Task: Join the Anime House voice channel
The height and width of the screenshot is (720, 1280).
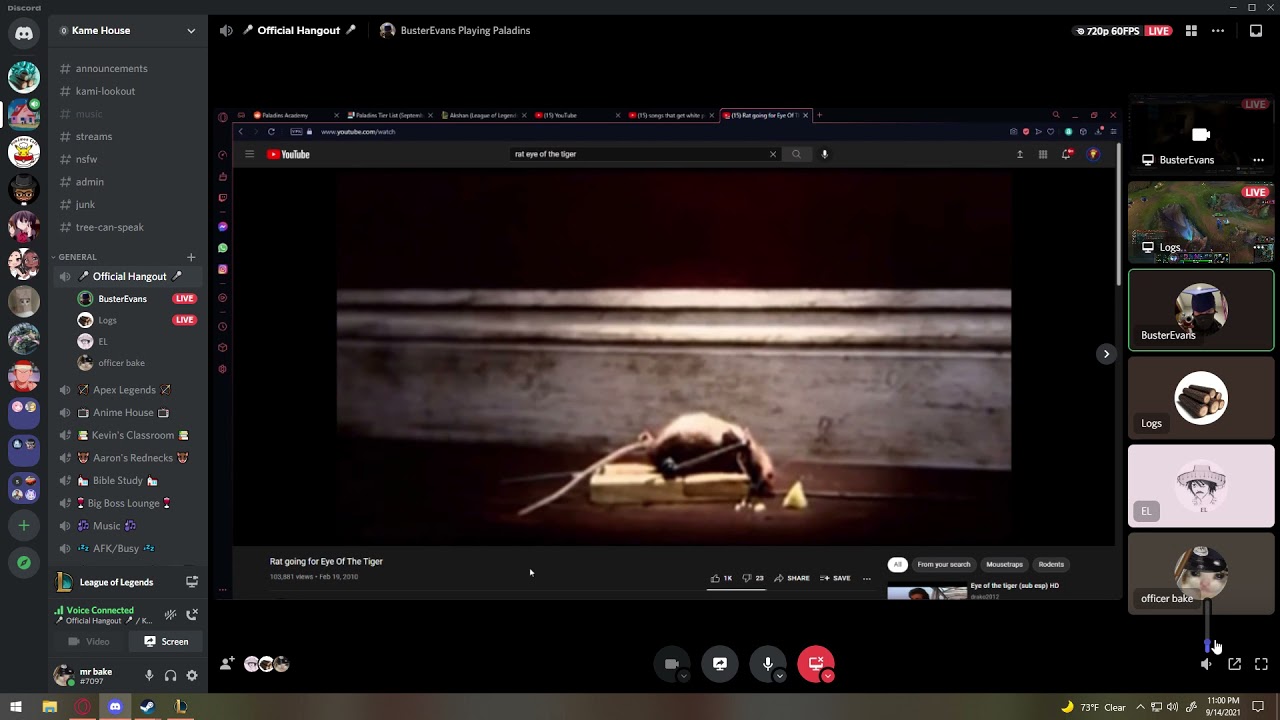Action: 128,412
